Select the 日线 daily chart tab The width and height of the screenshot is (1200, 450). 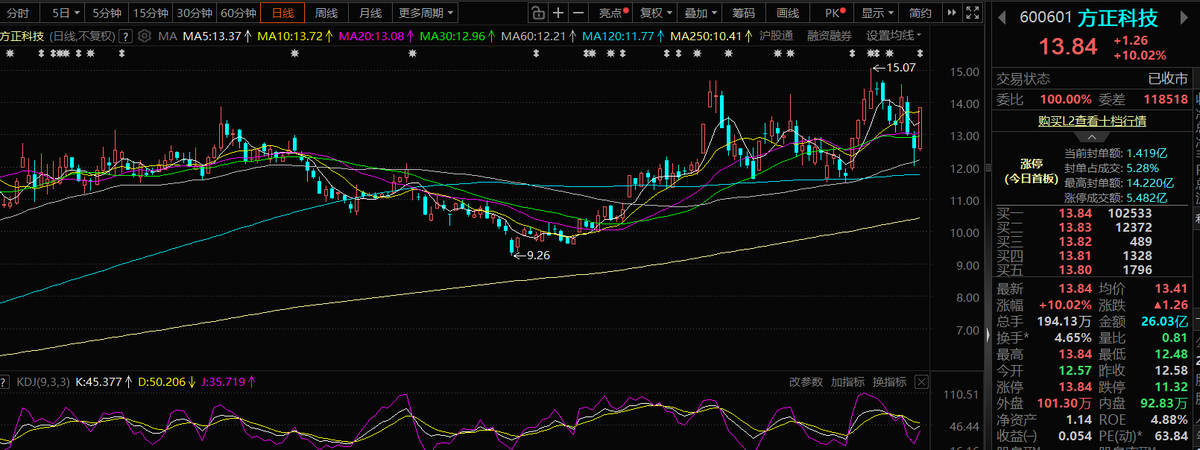point(283,13)
